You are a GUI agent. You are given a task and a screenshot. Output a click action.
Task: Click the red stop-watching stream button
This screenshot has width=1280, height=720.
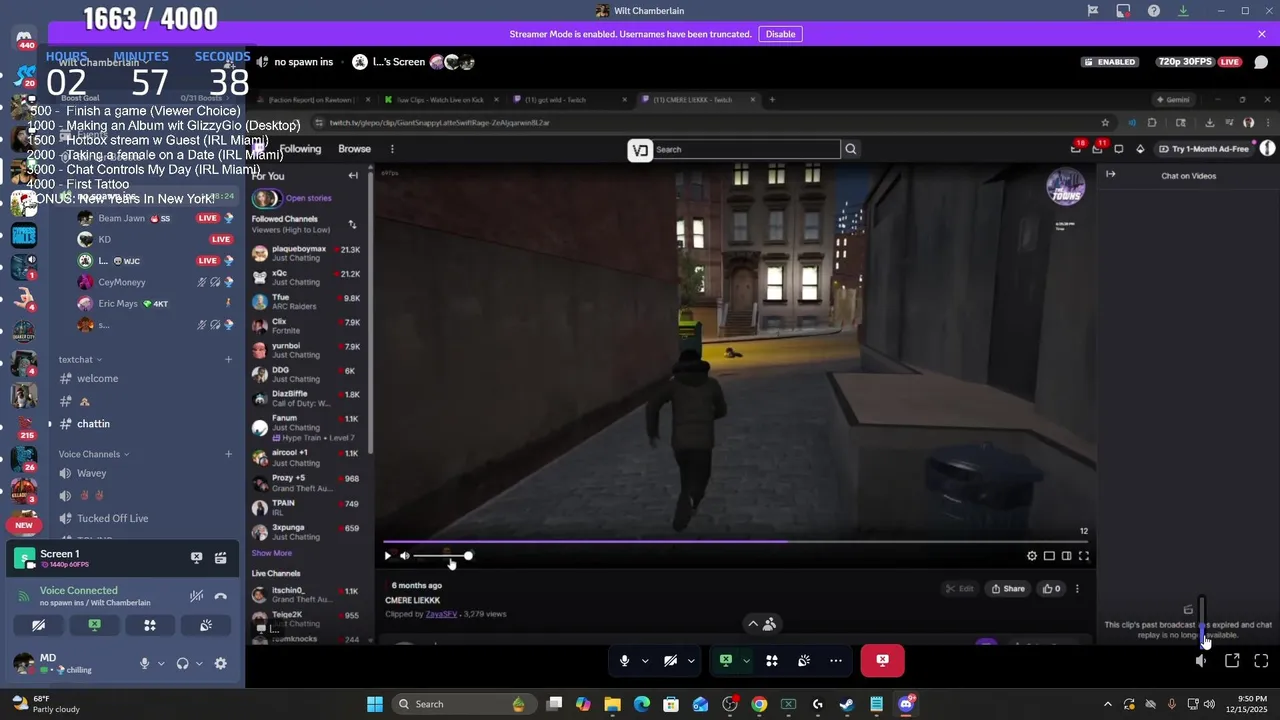tap(882, 661)
